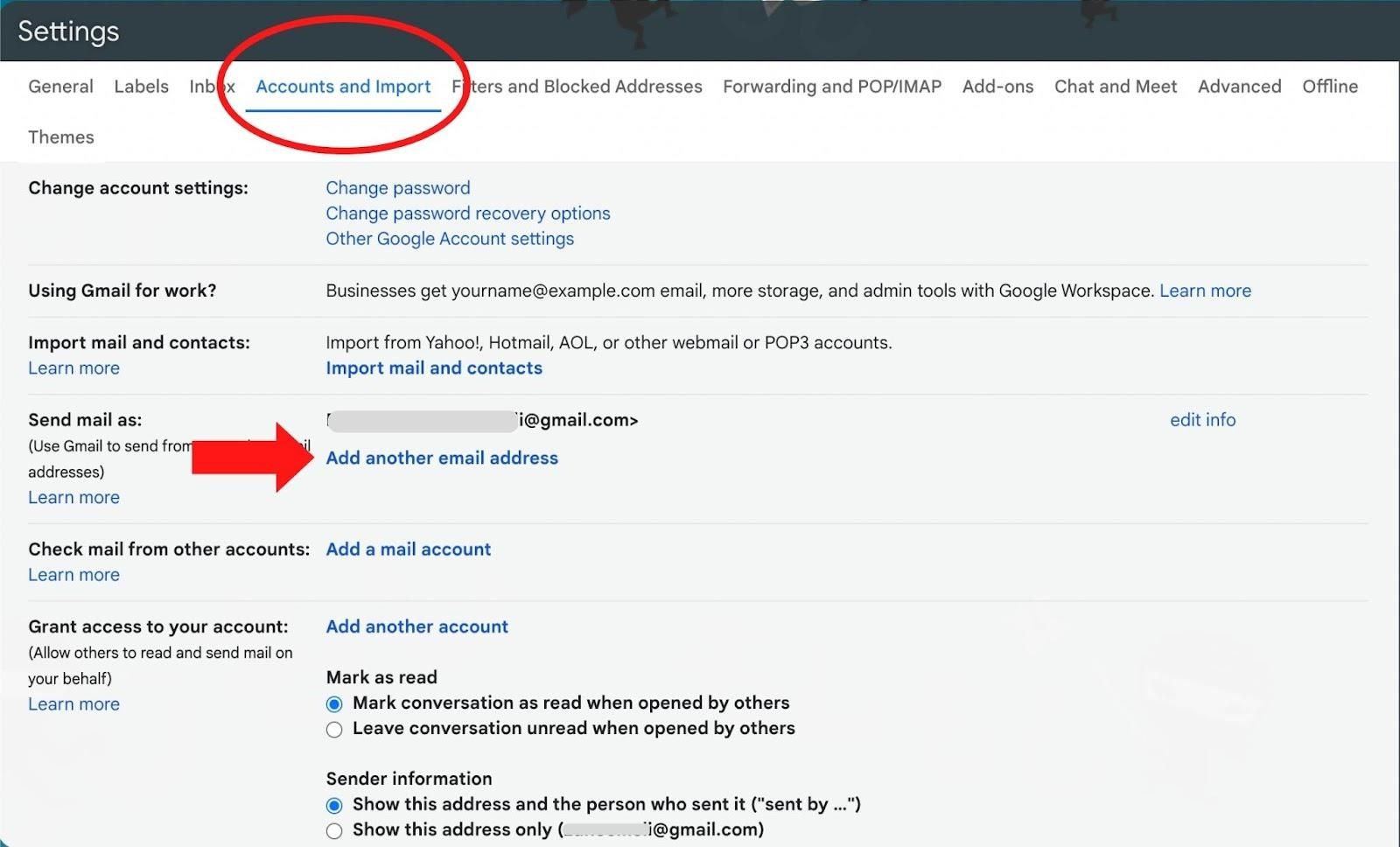Viewport: 1400px width, 847px height.
Task: Switch to the Labels tab
Action: click(x=141, y=87)
